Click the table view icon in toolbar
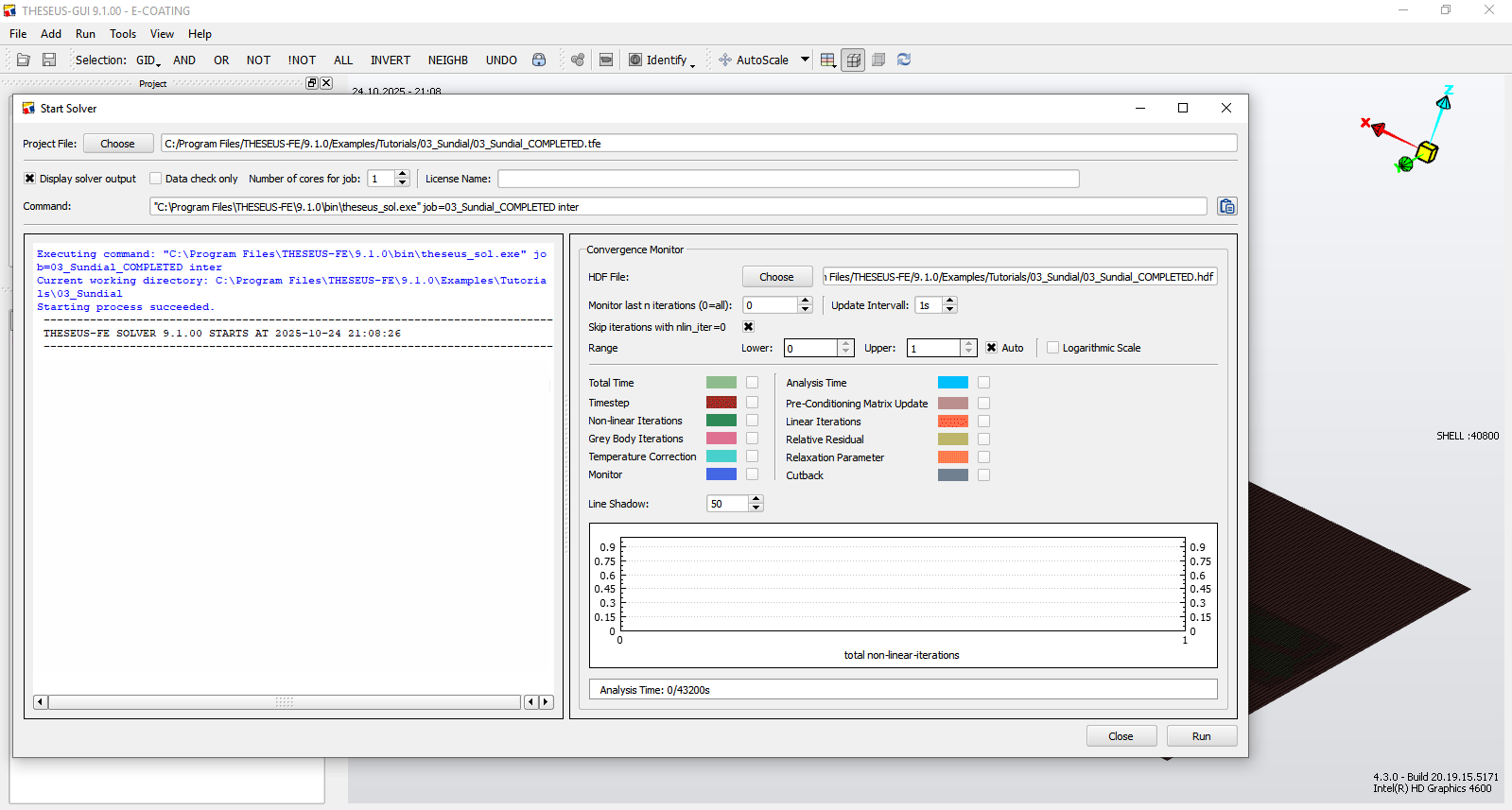 pos(827,60)
